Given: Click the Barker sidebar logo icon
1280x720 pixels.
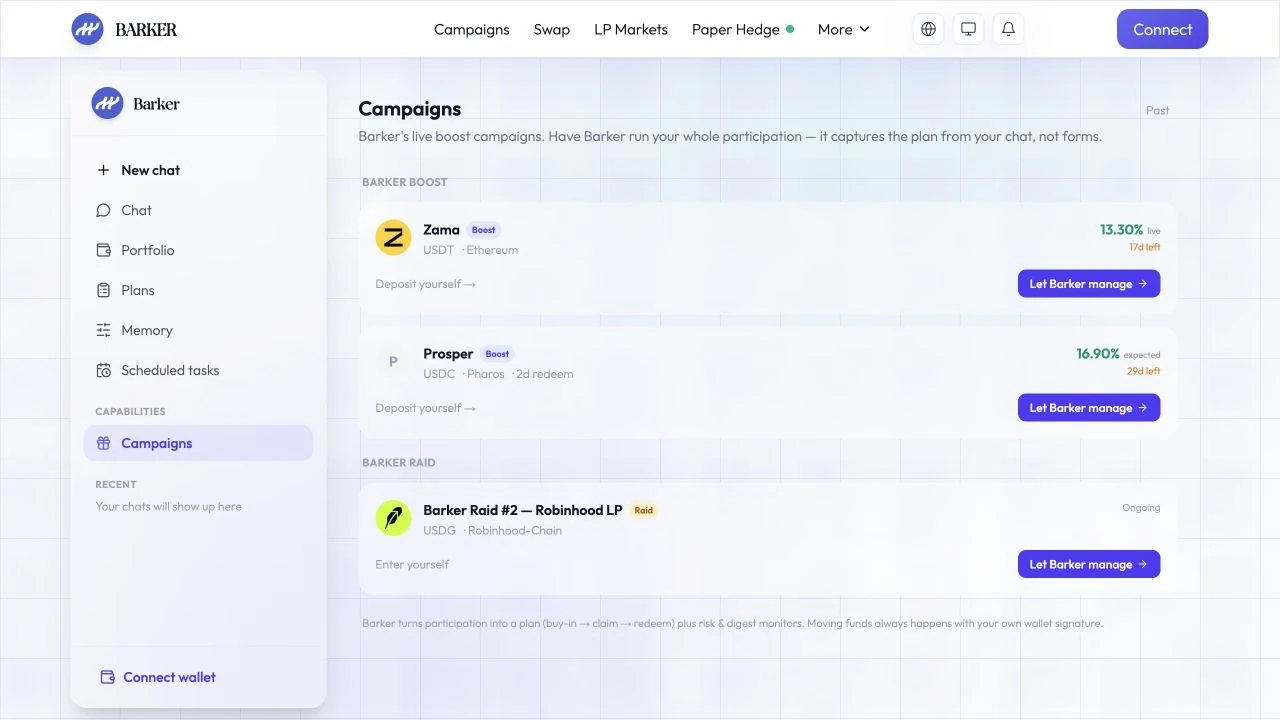Looking at the screenshot, I should [x=107, y=103].
